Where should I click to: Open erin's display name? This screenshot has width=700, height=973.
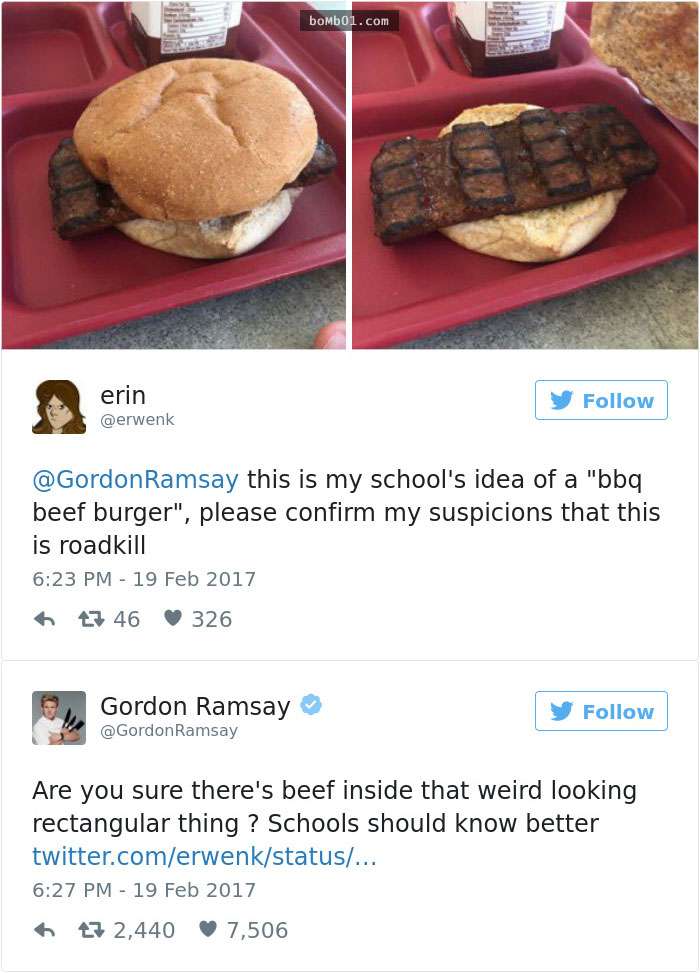tap(123, 395)
